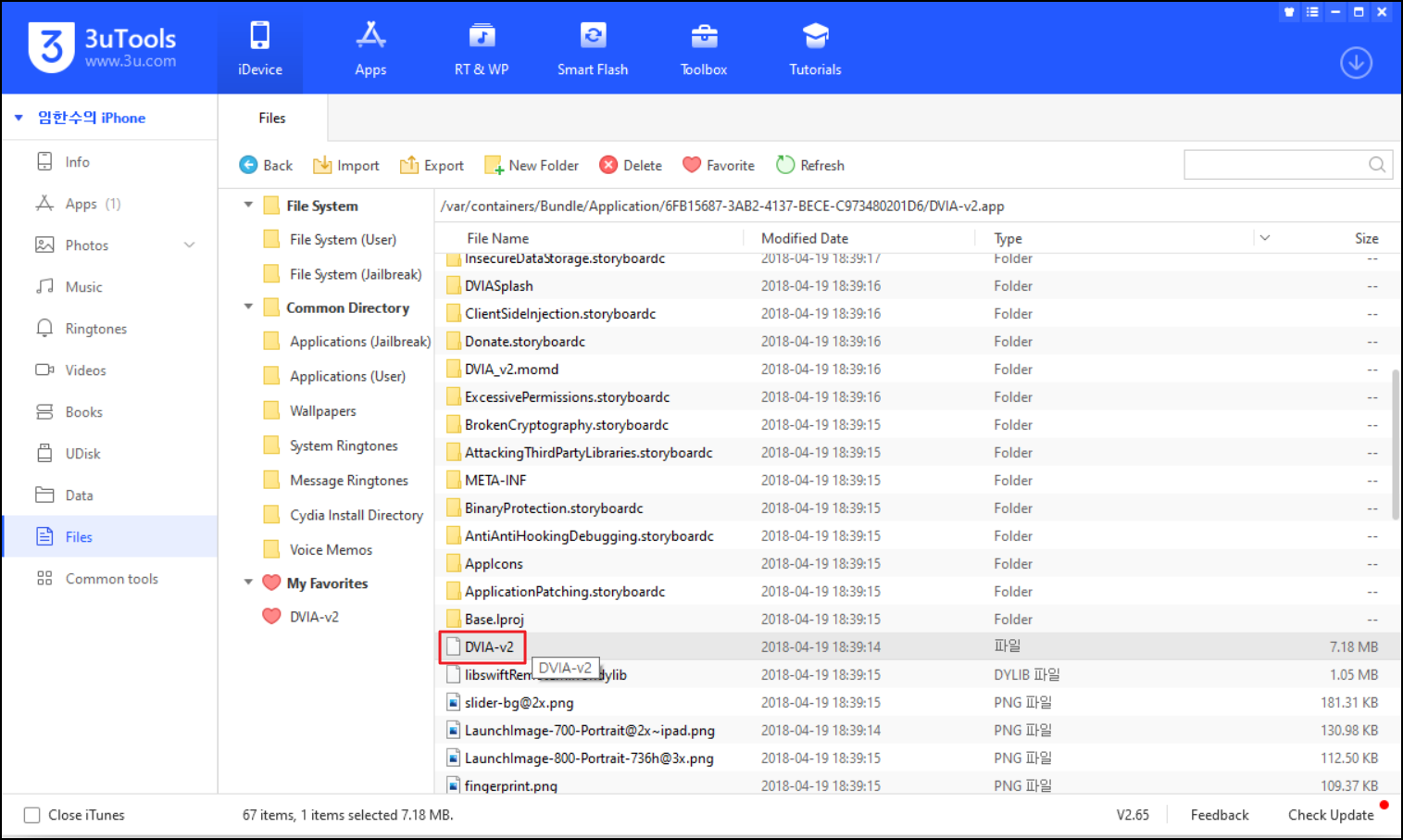Open Data in the sidebar
The height and width of the screenshot is (840, 1403).
[110, 495]
